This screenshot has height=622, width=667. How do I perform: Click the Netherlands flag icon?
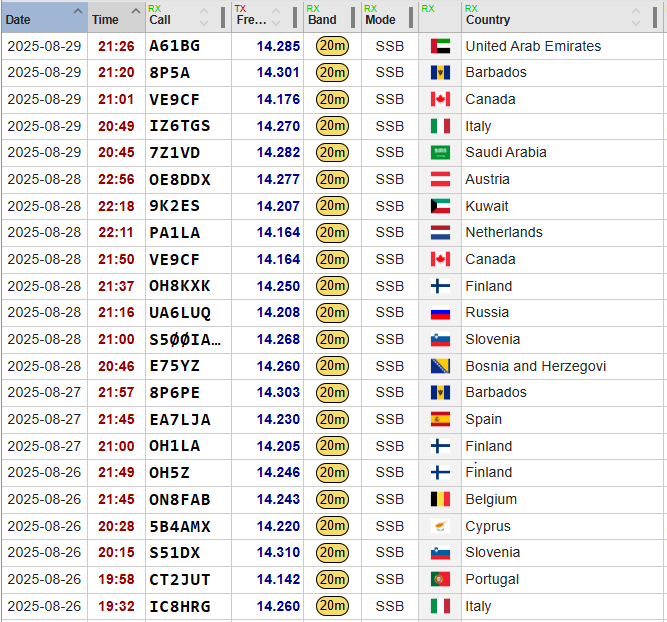pyautogui.click(x=440, y=233)
